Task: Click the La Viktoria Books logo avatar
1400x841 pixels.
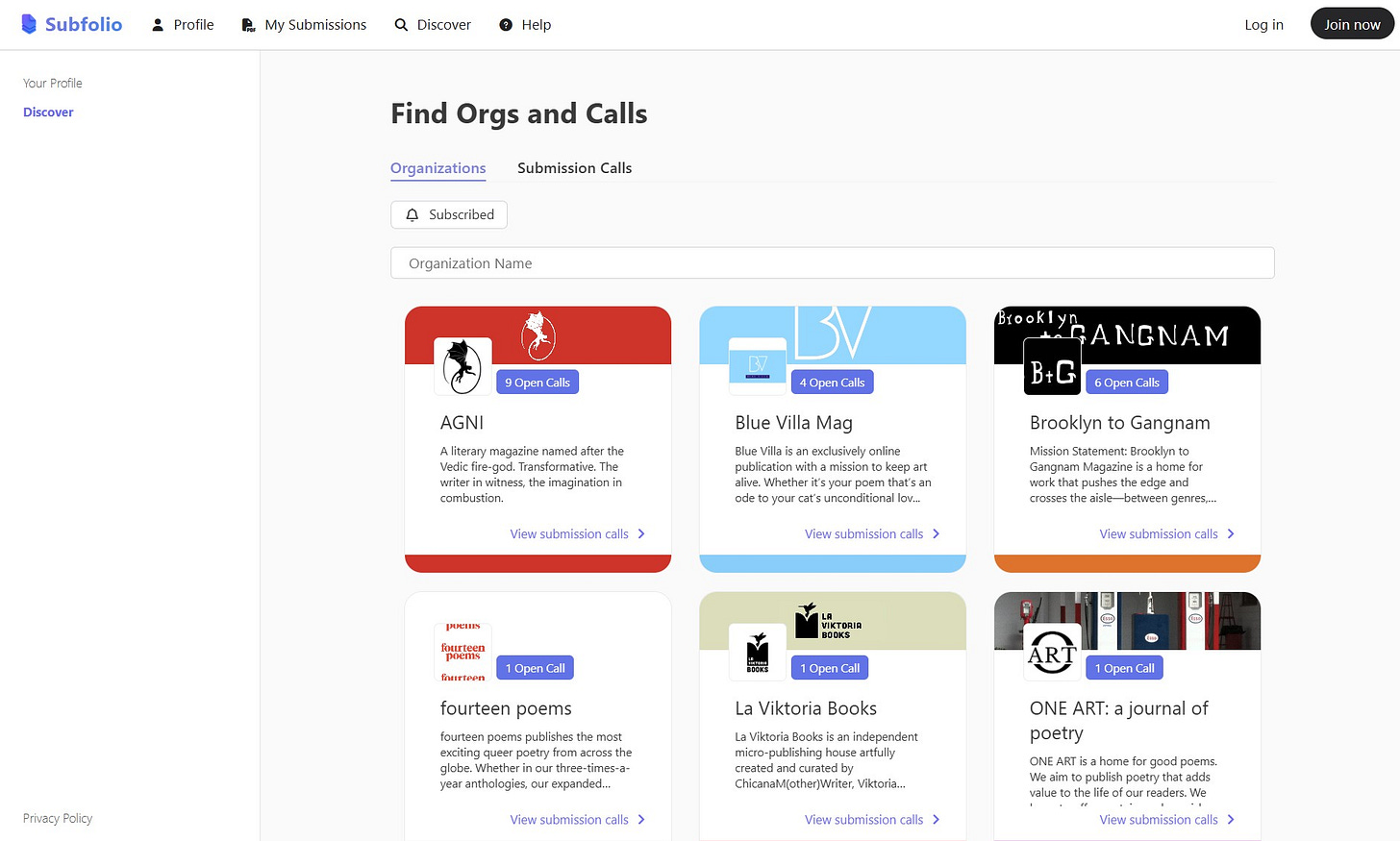Action: [758, 652]
